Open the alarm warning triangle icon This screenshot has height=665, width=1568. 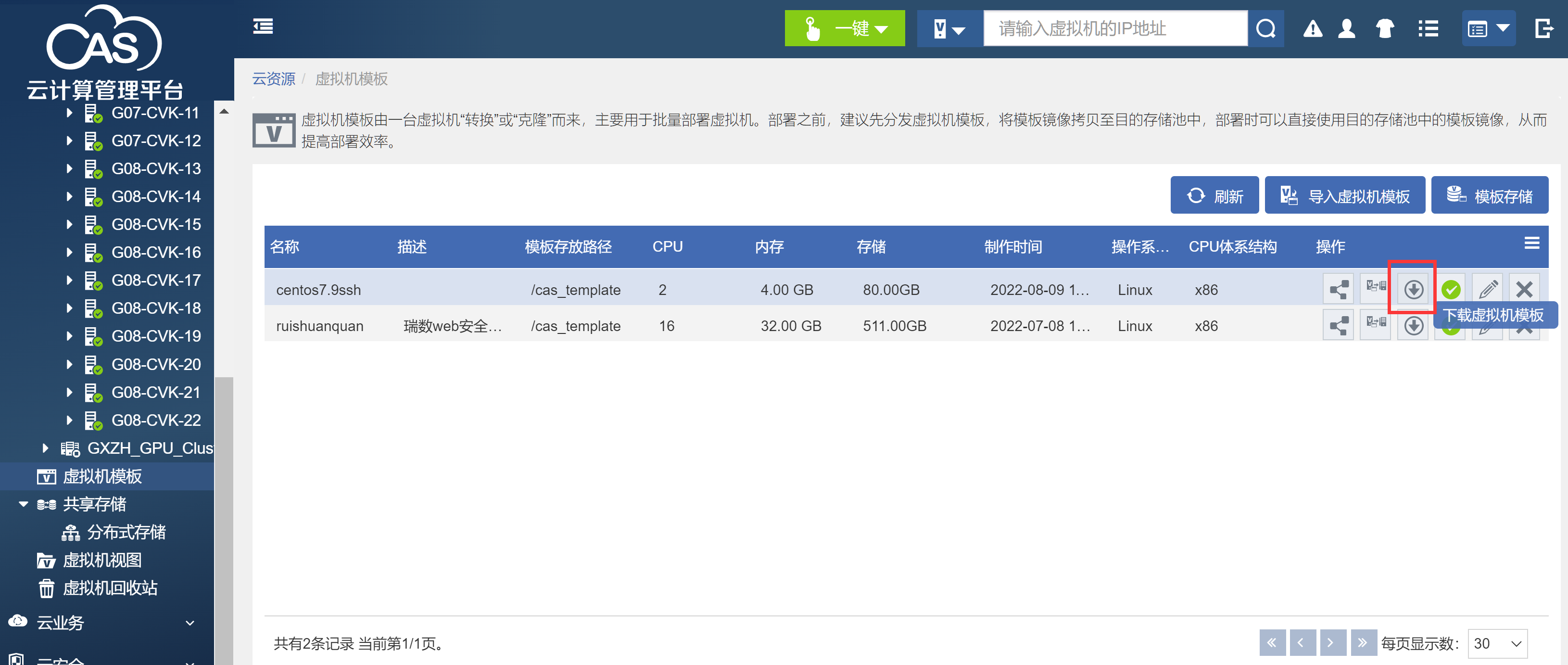pos(1312,28)
